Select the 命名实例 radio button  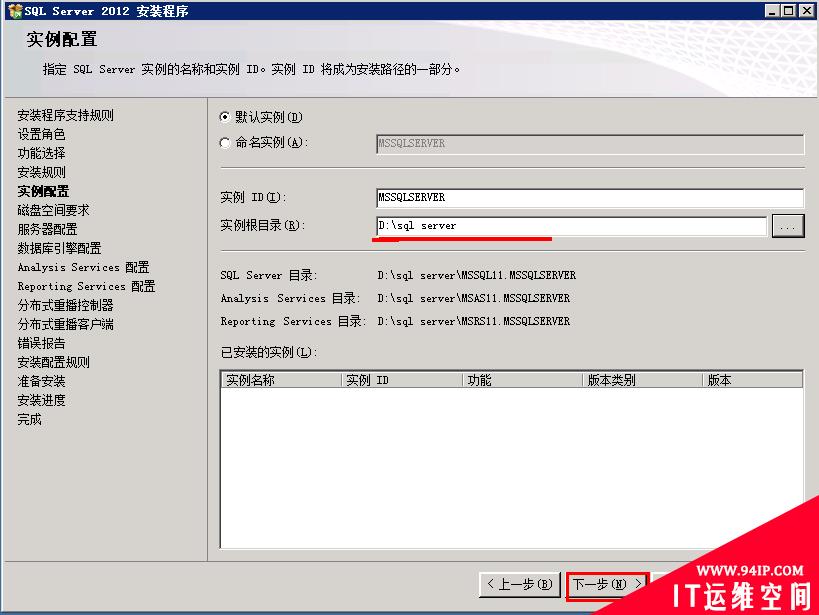point(225,143)
